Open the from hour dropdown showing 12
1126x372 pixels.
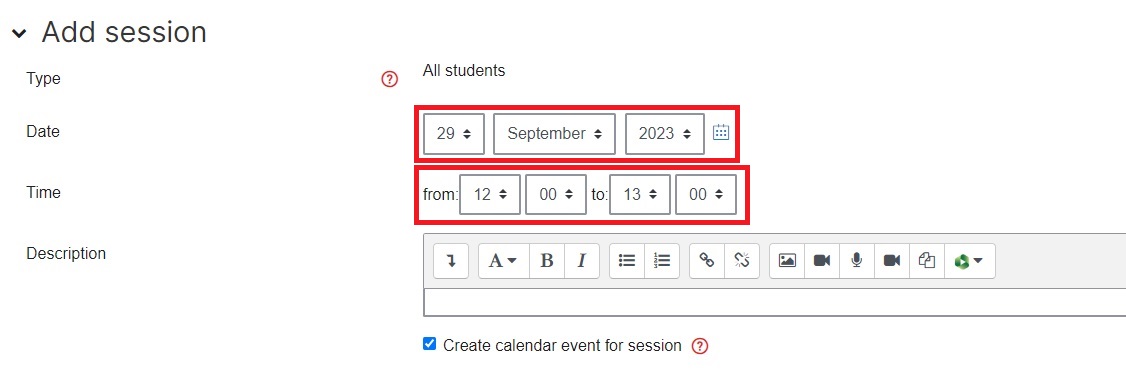click(490, 194)
